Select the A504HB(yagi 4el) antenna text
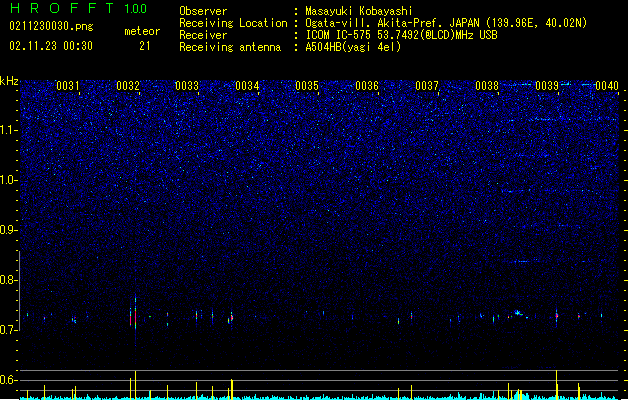The width and height of the screenshot is (629, 400). tap(353, 47)
